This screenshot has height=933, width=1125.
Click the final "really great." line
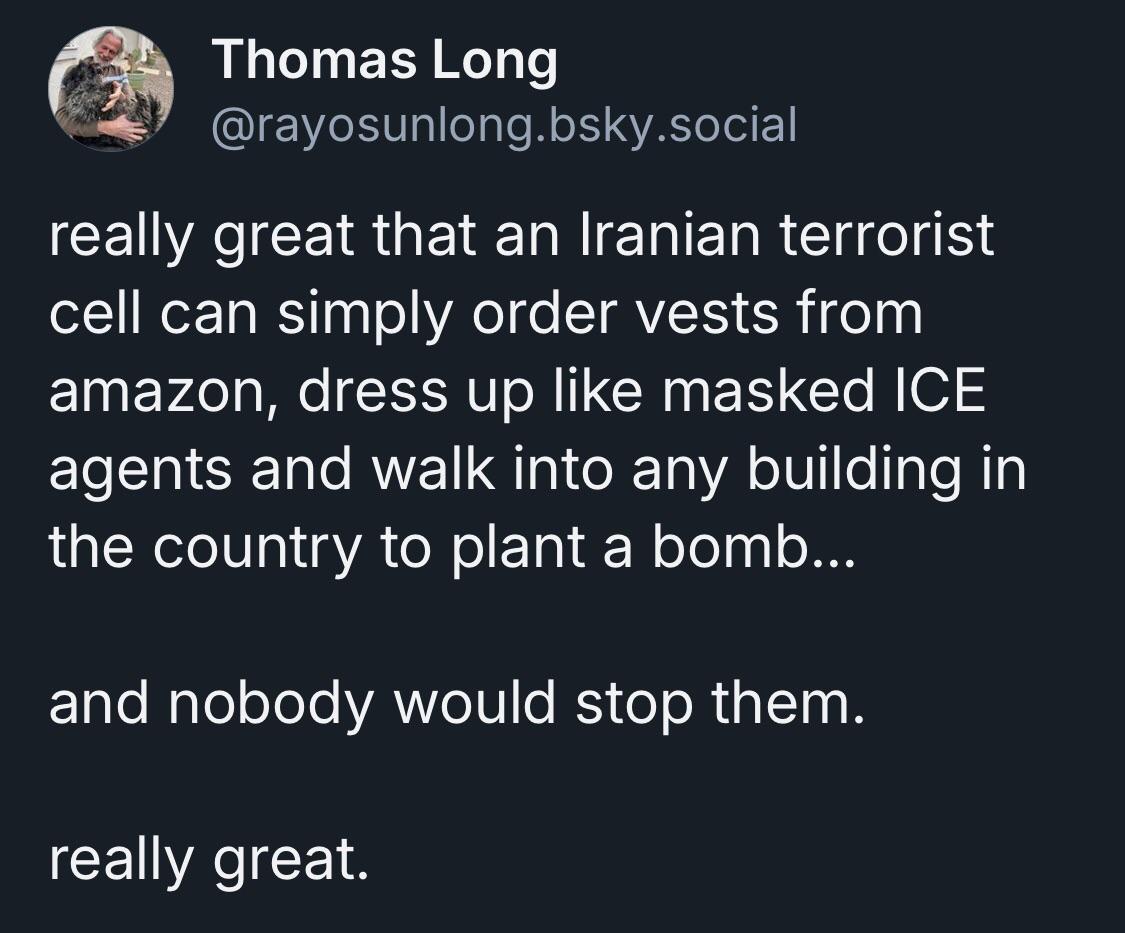tap(203, 860)
